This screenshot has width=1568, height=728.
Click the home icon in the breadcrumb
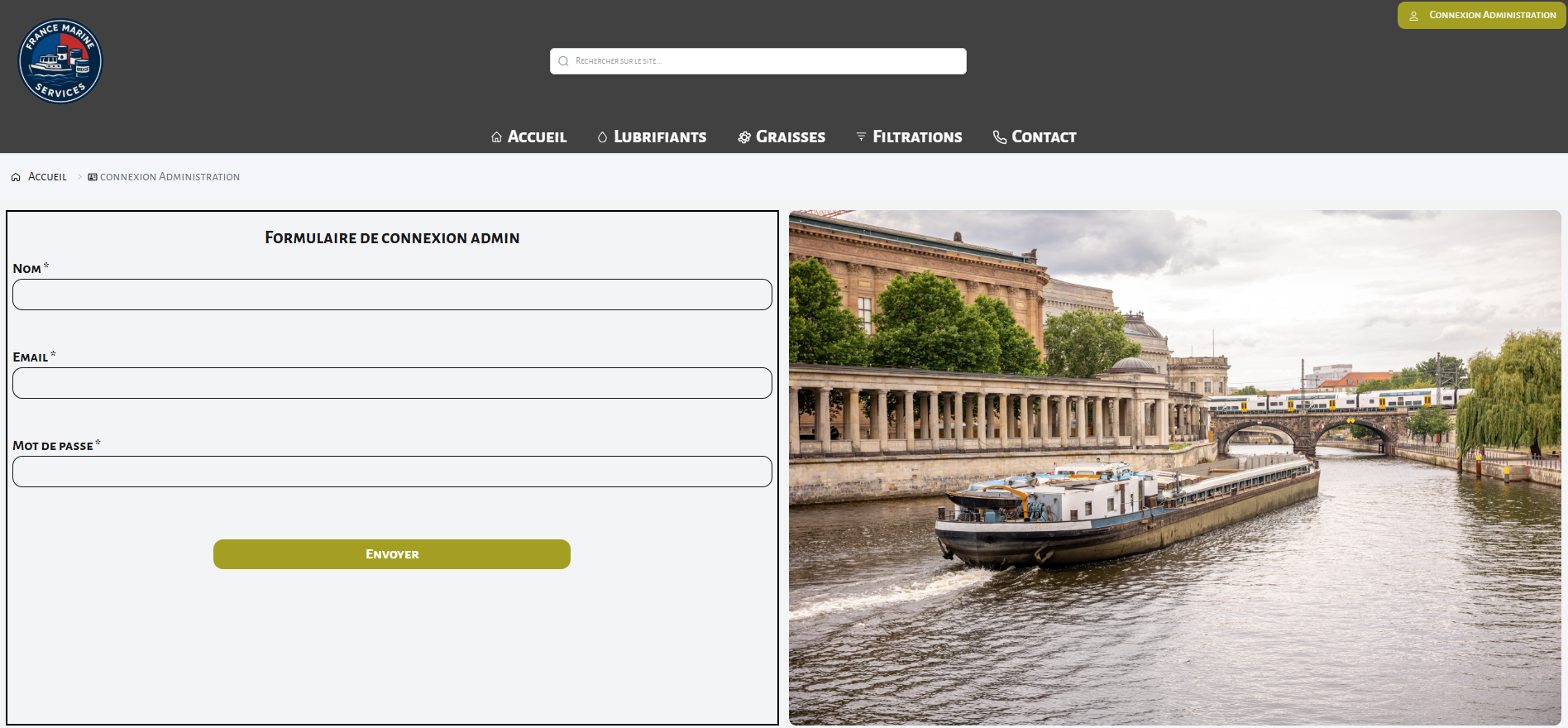[16, 177]
